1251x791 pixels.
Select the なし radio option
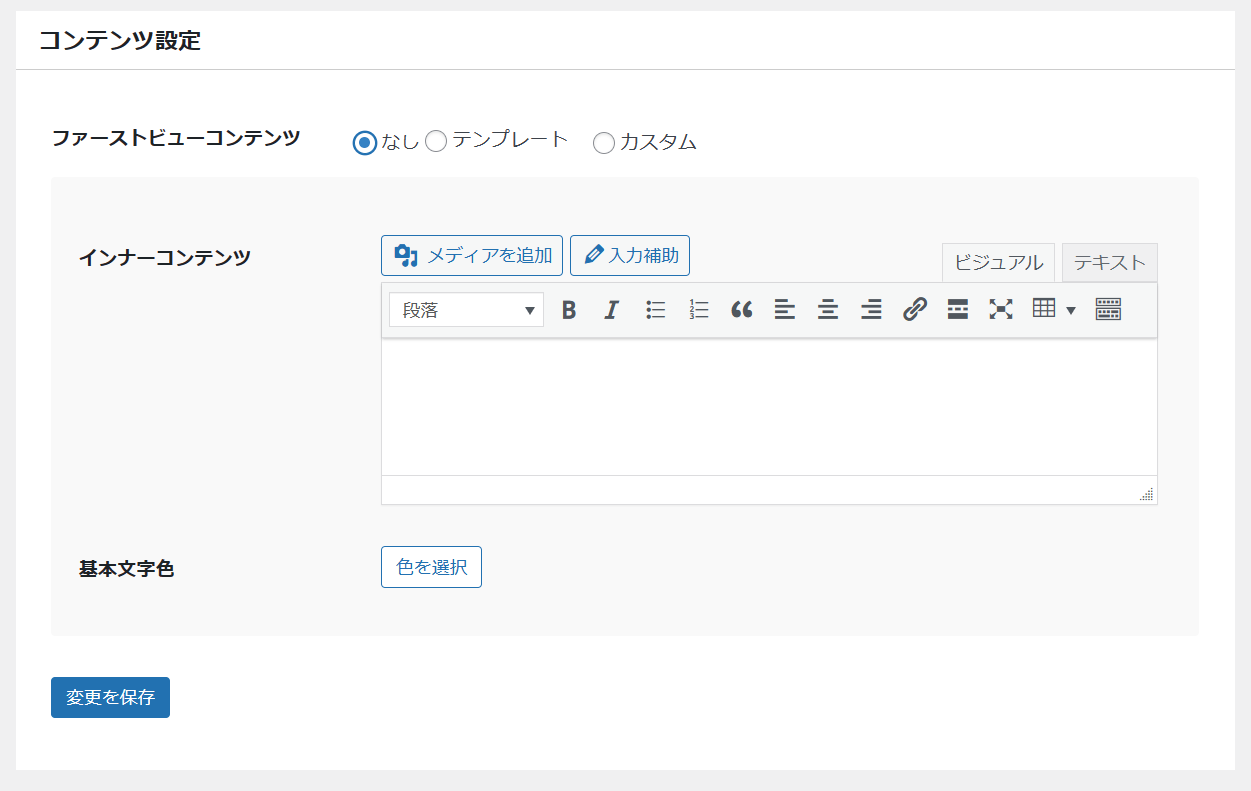pyautogui.click(x=365, y=143)
